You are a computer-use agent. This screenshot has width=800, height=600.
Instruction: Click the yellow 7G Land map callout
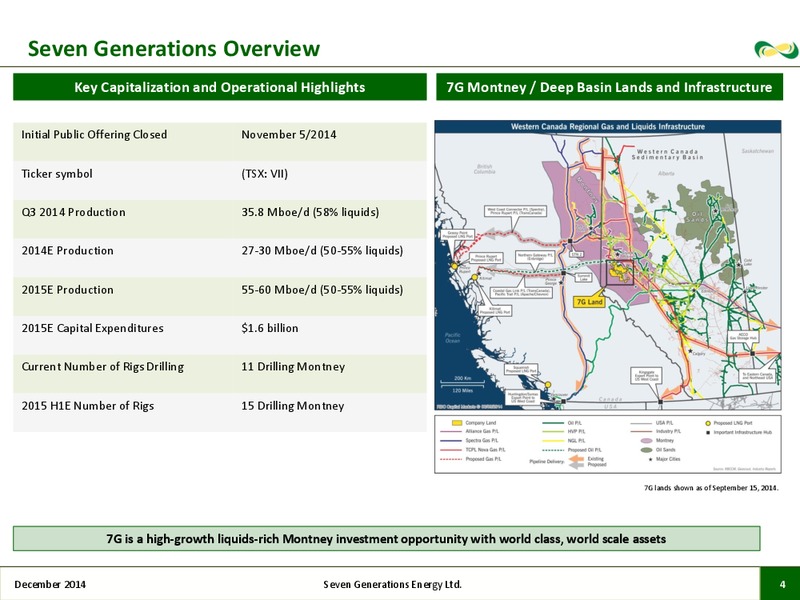tap(589, 302)
